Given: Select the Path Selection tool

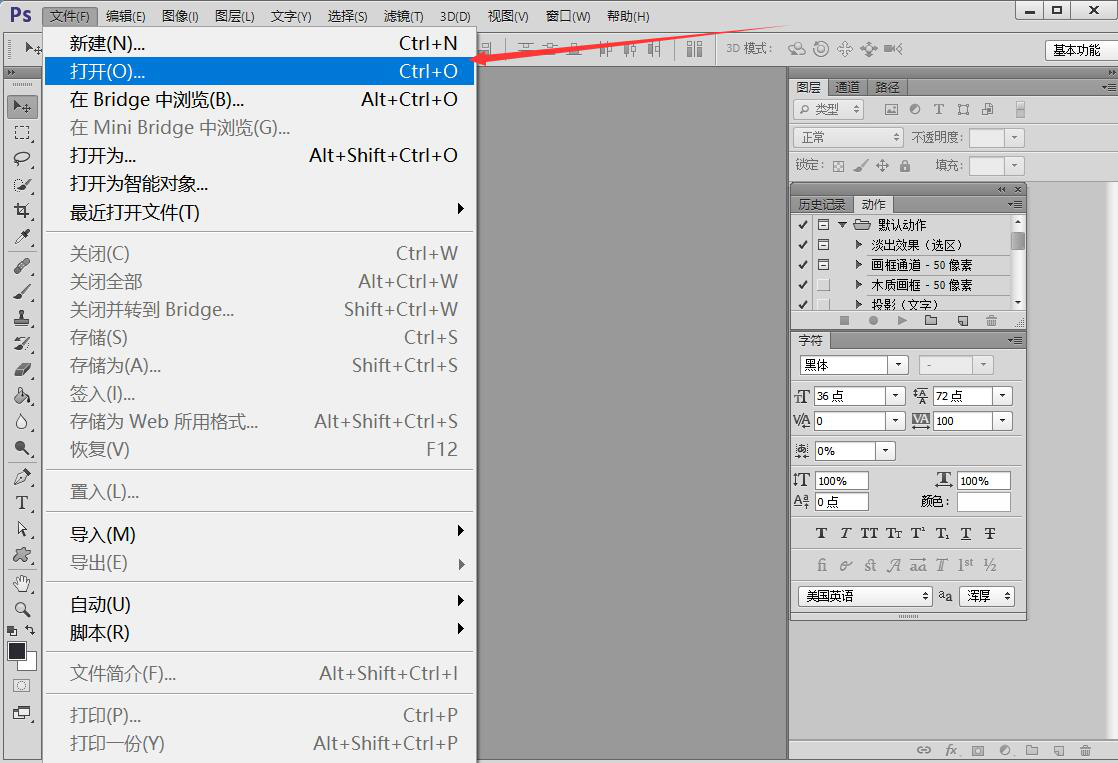Looking at the screenshot, I should click(22, 528).
